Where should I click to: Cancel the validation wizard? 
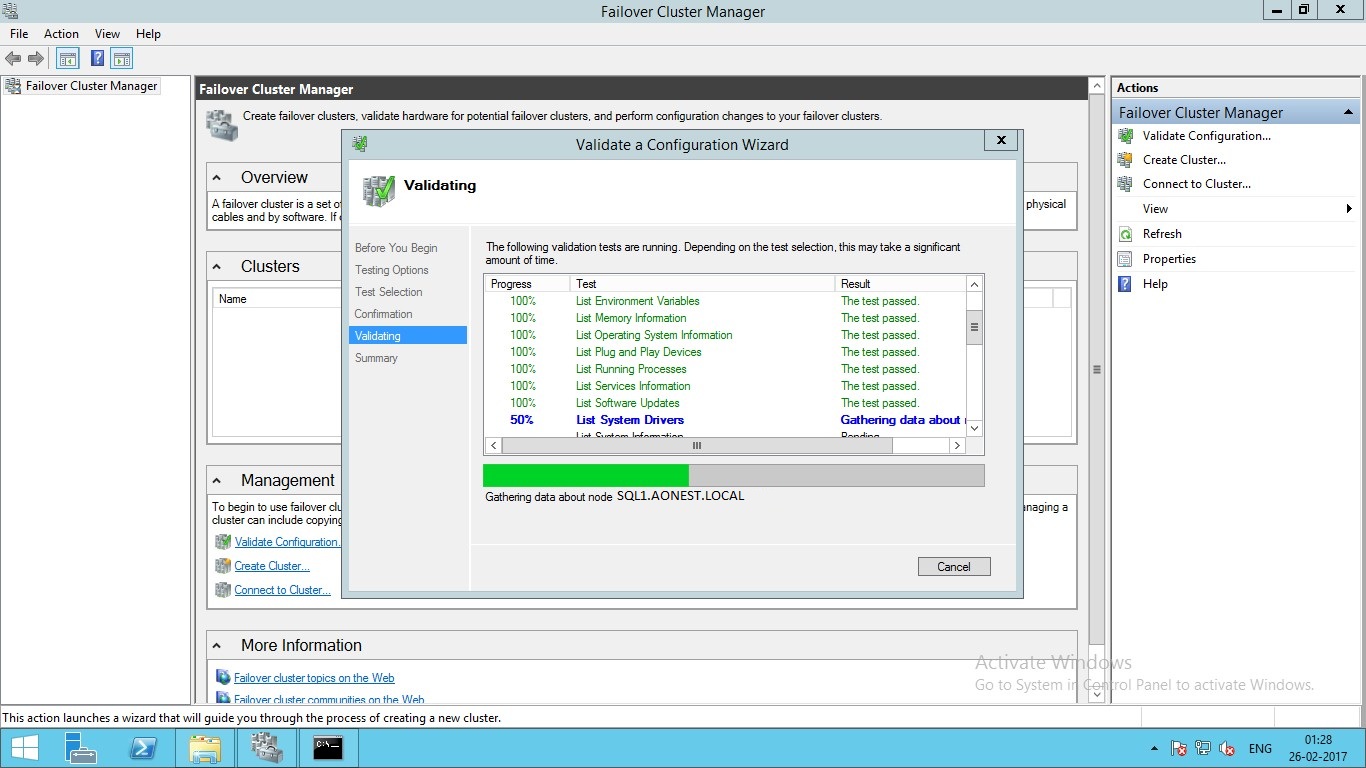coord(954,567)
